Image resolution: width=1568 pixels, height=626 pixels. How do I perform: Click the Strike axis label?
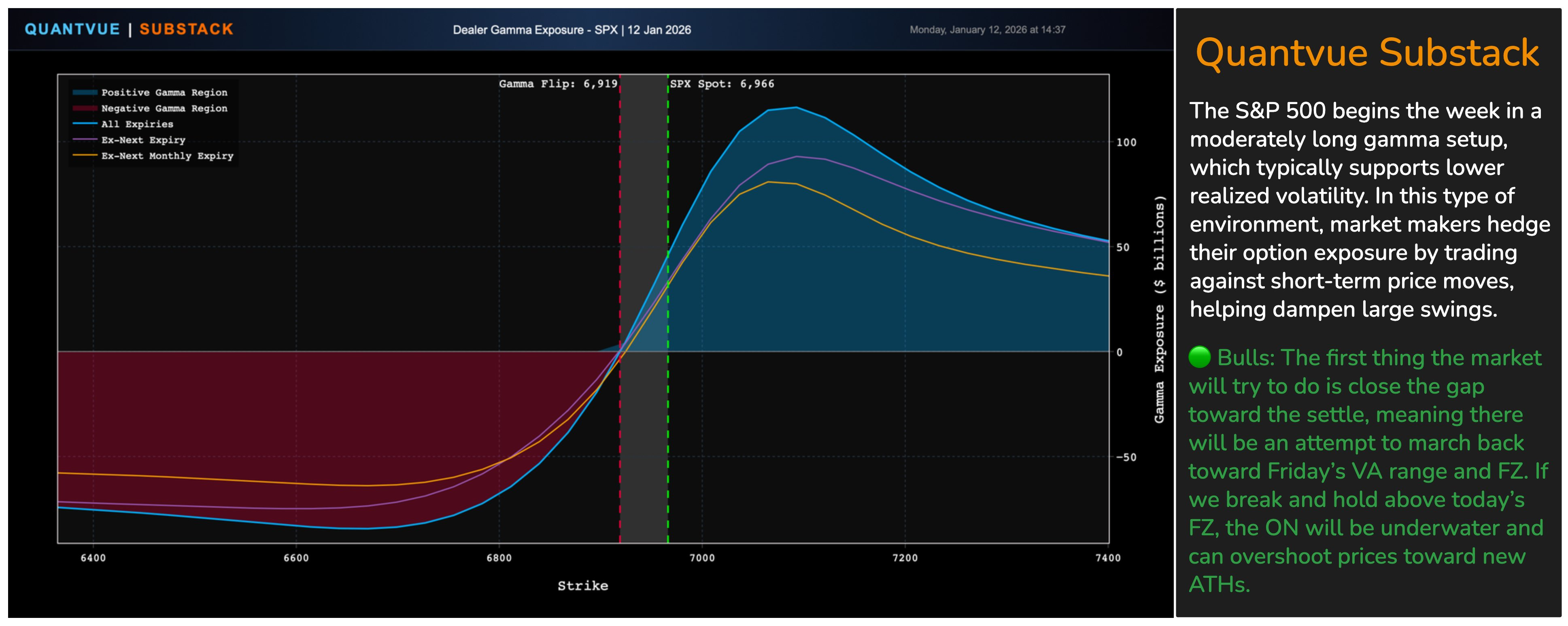pos(582,585)
